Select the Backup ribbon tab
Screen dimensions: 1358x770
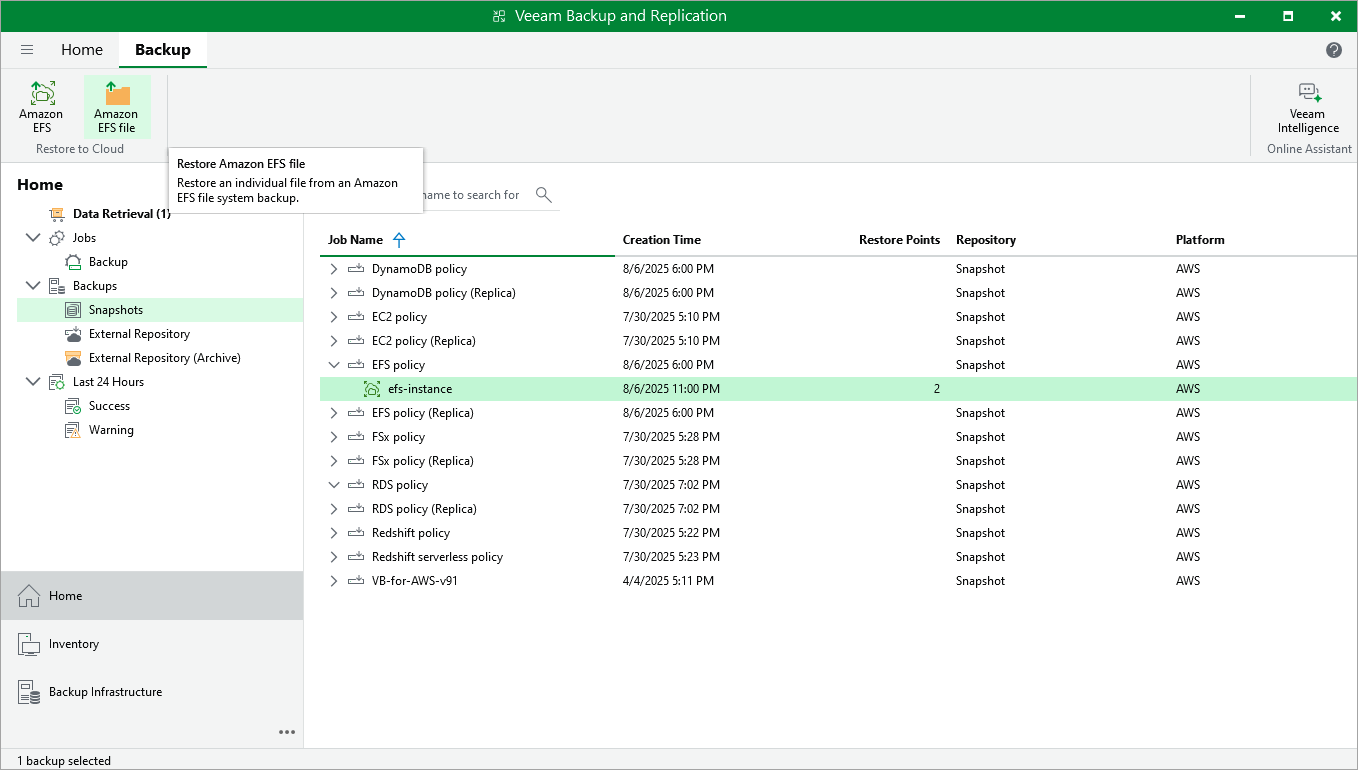(162, 50)
